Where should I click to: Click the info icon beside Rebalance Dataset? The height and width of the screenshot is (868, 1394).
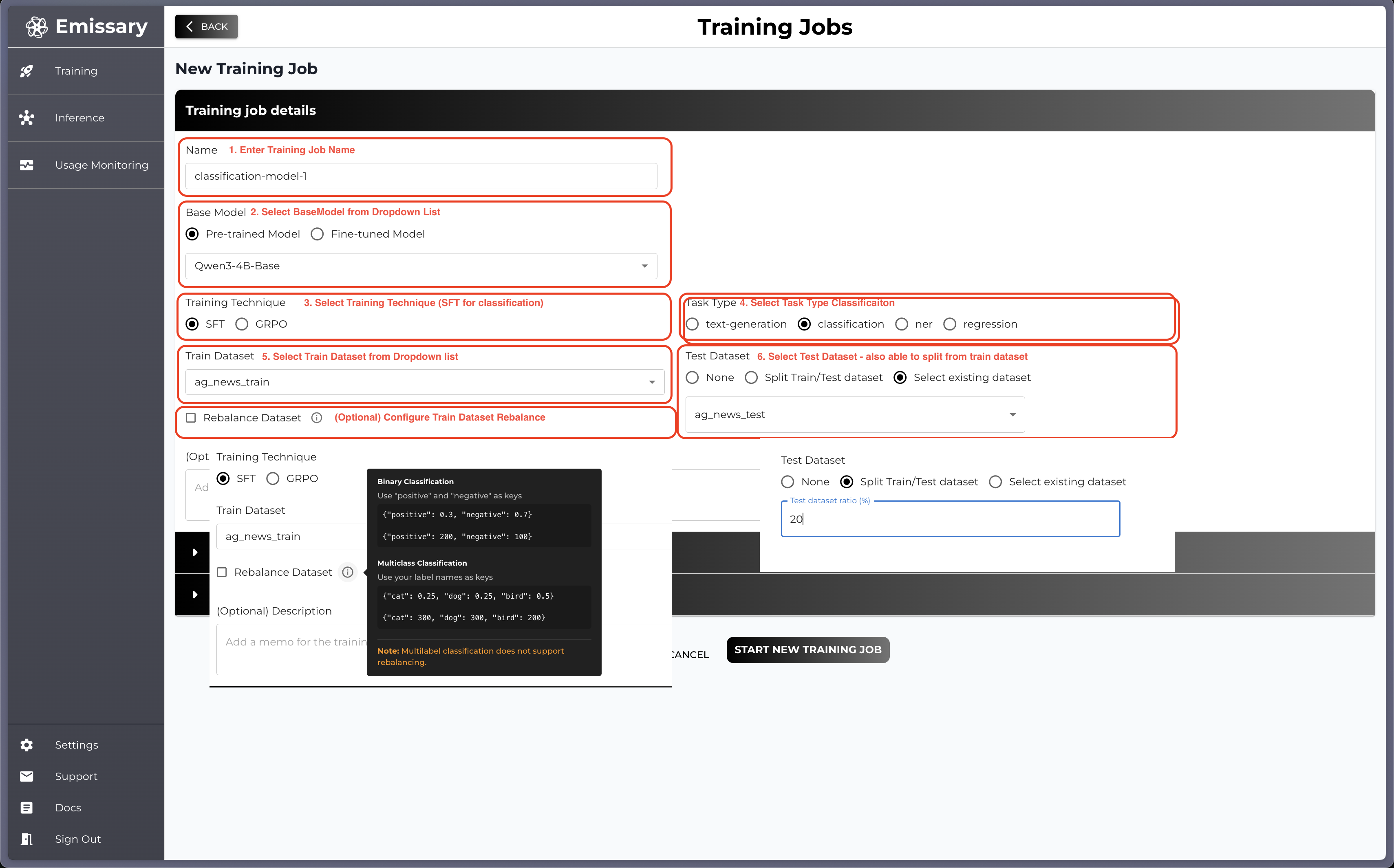point(316,417)
